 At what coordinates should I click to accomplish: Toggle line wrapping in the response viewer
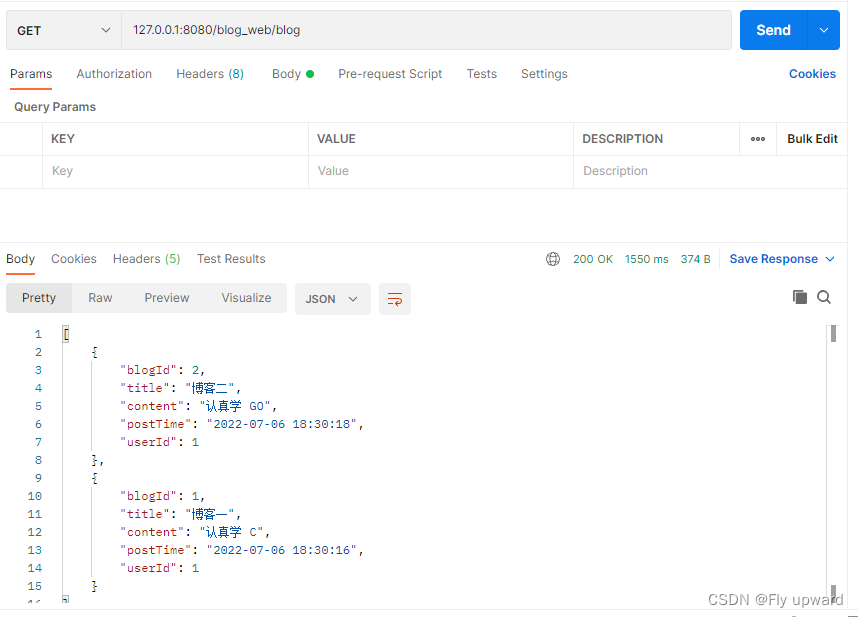[x=394, y=298]
